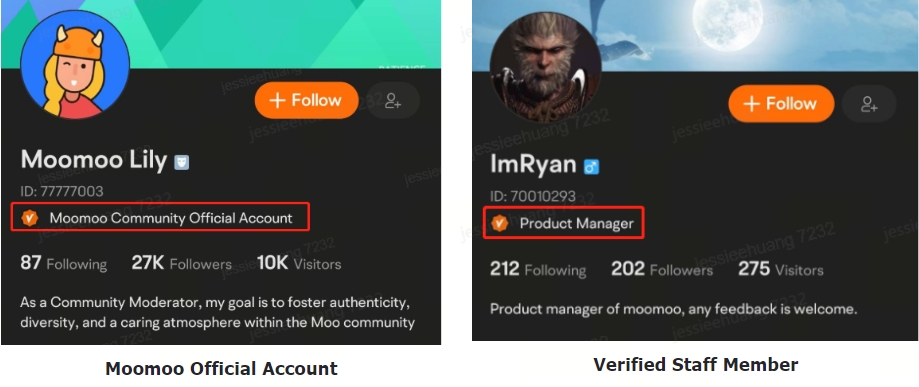Click Moomoo Lily's ID 77777003
Screen dimensions: 919x387
(x=62, y=191)
